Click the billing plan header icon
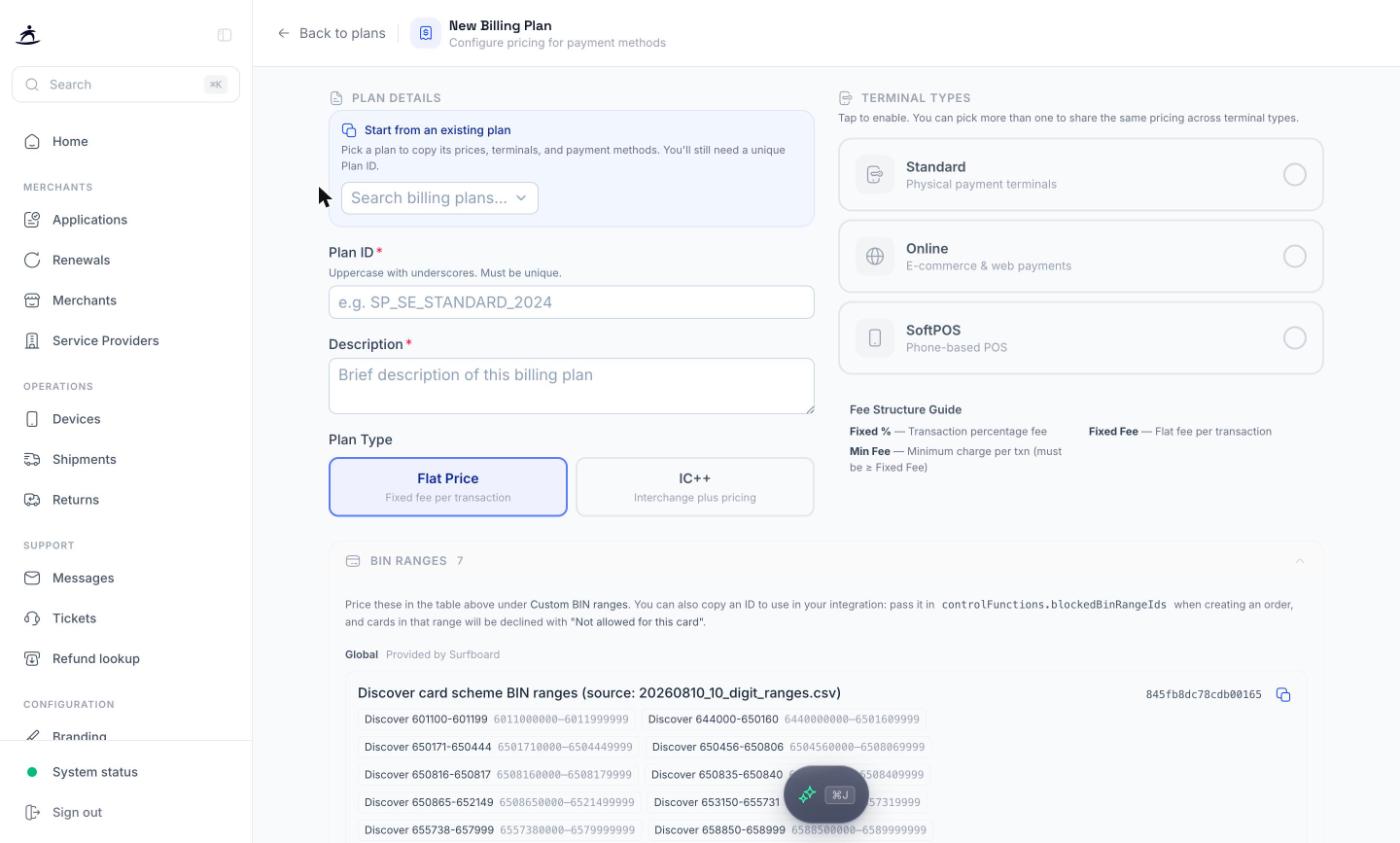The image size is (1400, 843). [425, 34]
